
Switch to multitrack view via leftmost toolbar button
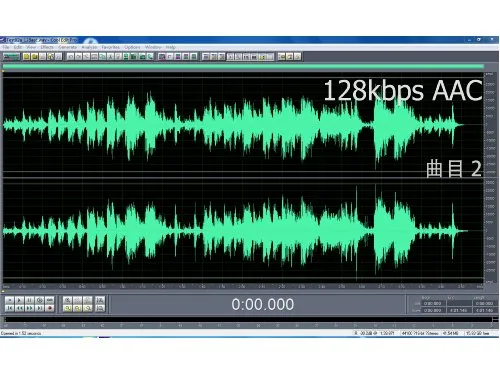(11, 57)
